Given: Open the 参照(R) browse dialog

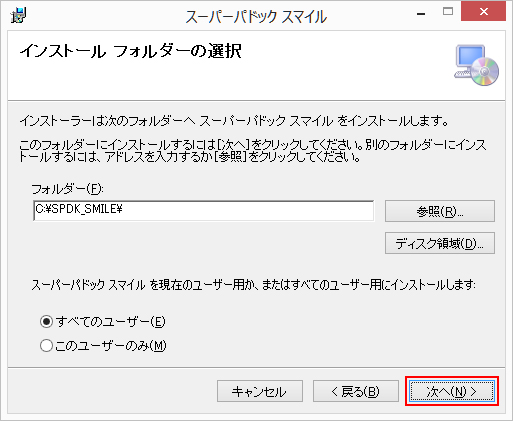Looking at the screenshot, I should pyautogui.click(x=440, y=211).
